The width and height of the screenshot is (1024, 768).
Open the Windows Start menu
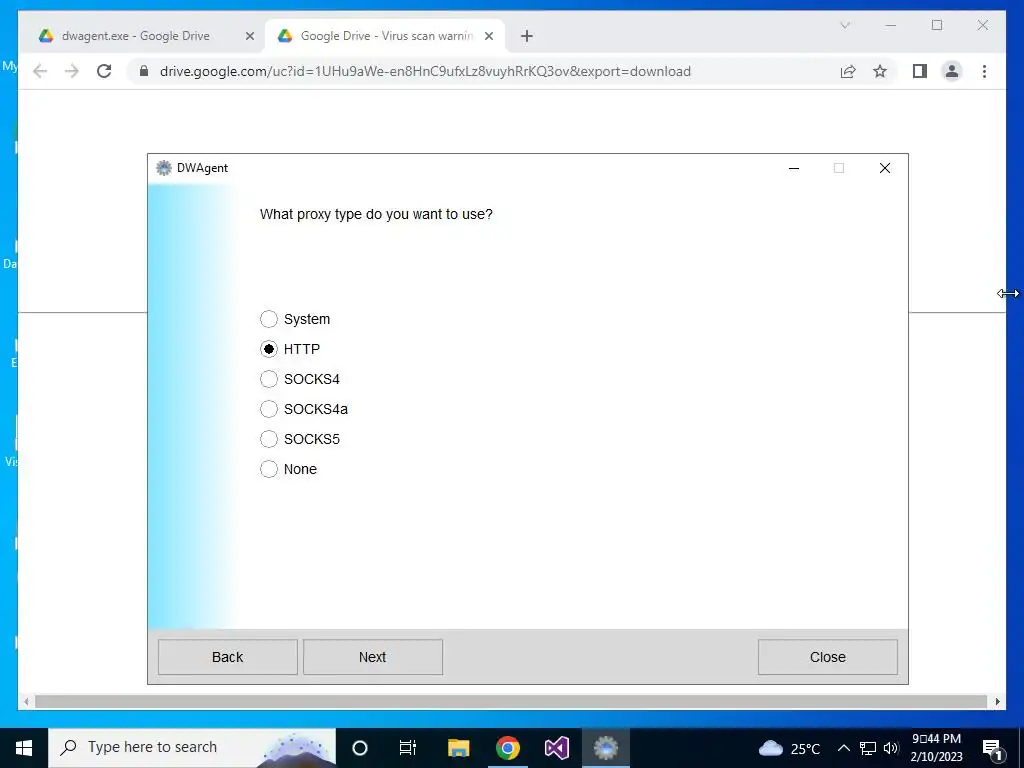point(24,748)
